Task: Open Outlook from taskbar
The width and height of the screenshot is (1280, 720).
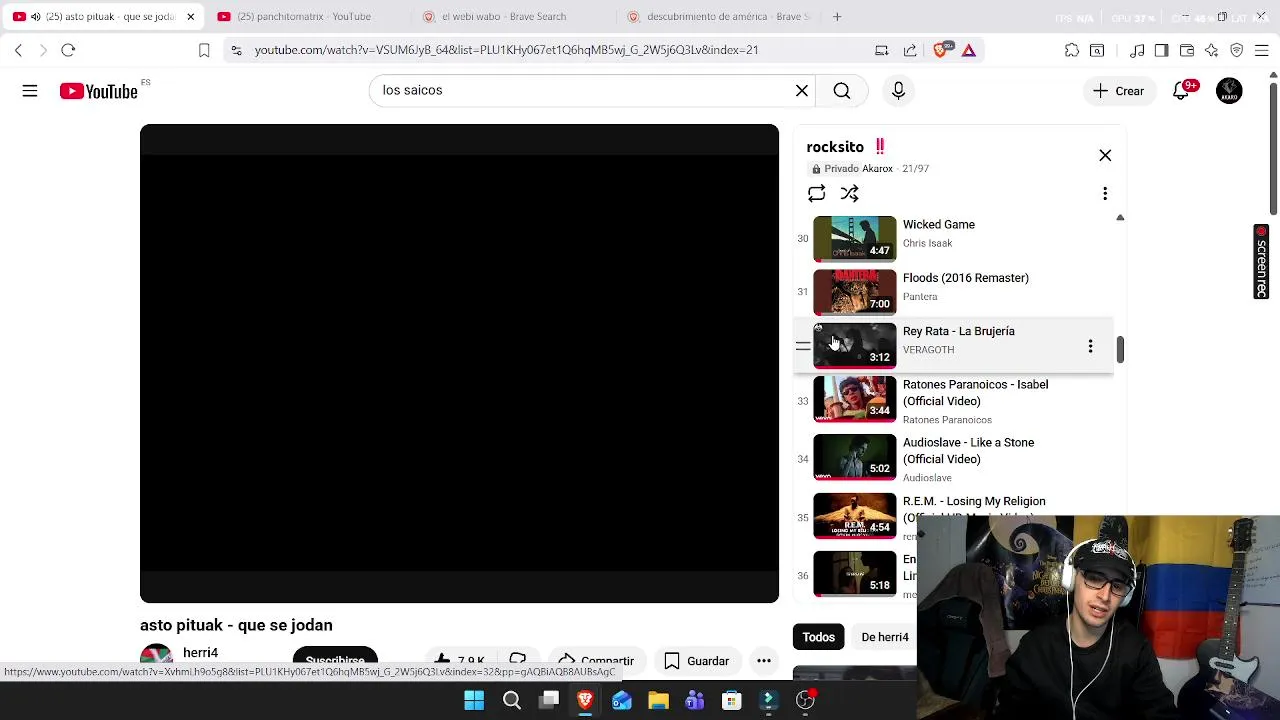Action: coord(622,701)
